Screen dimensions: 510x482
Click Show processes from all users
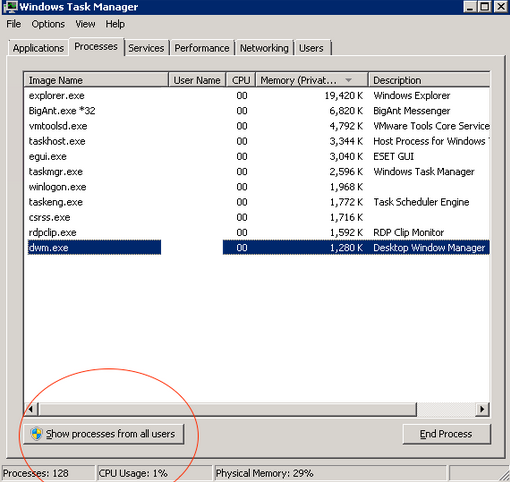[x=104, y=434]
